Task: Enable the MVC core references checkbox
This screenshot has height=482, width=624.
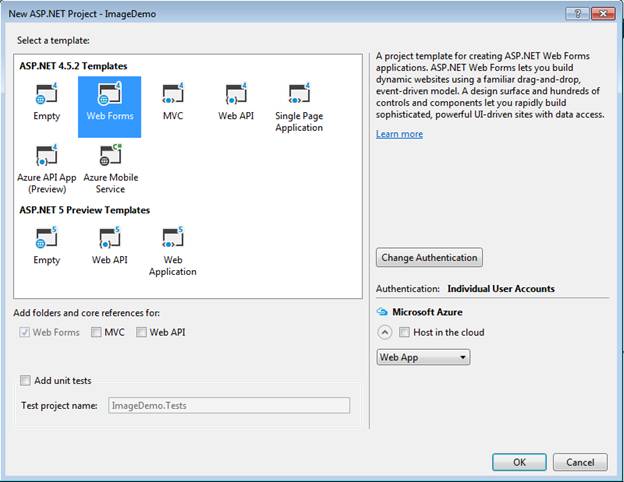Action: [96, 332]
